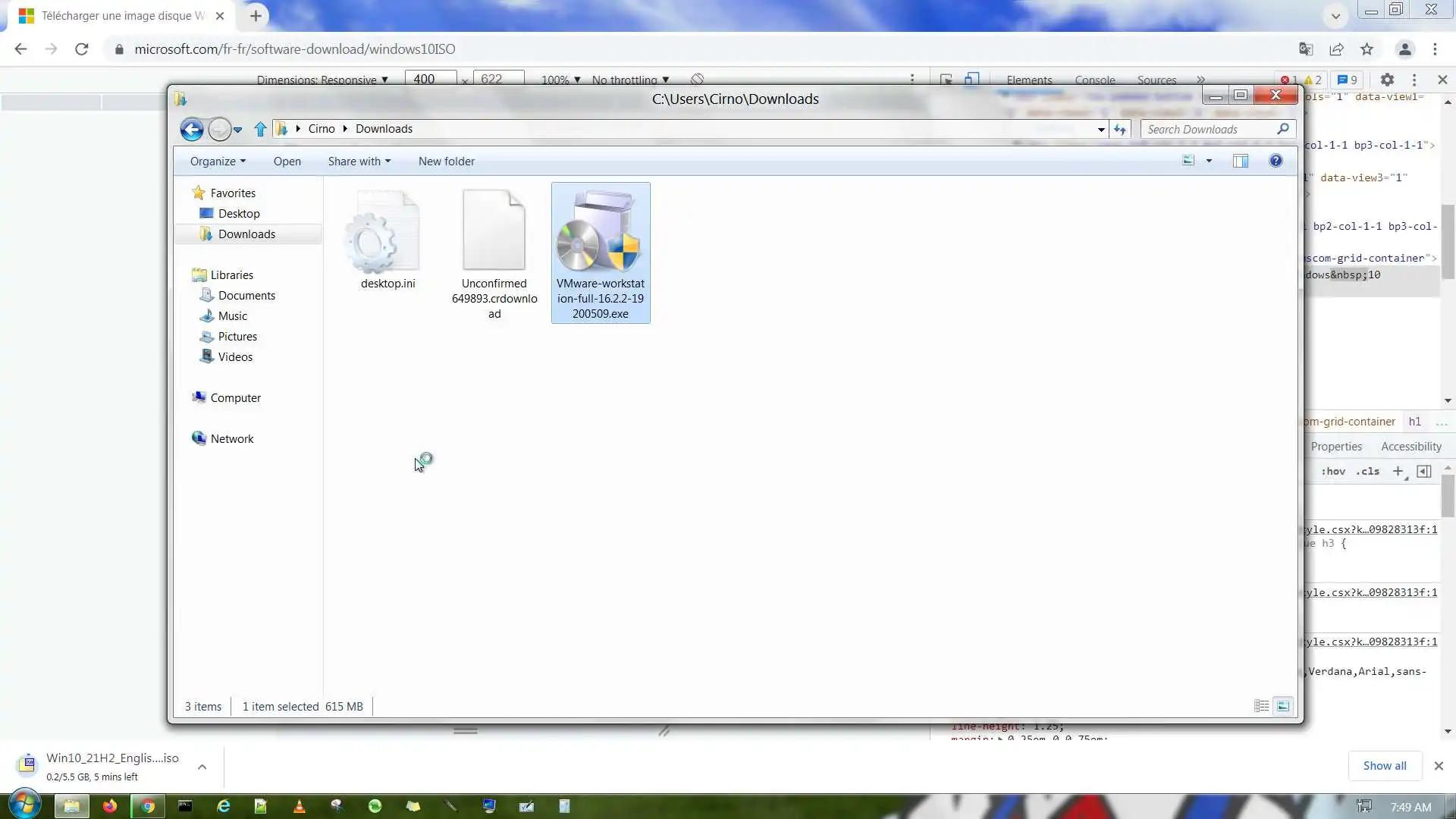Screen dimensions: 1456x819
Task: Click the Up folder arrow icon
Action: (260, 130)
